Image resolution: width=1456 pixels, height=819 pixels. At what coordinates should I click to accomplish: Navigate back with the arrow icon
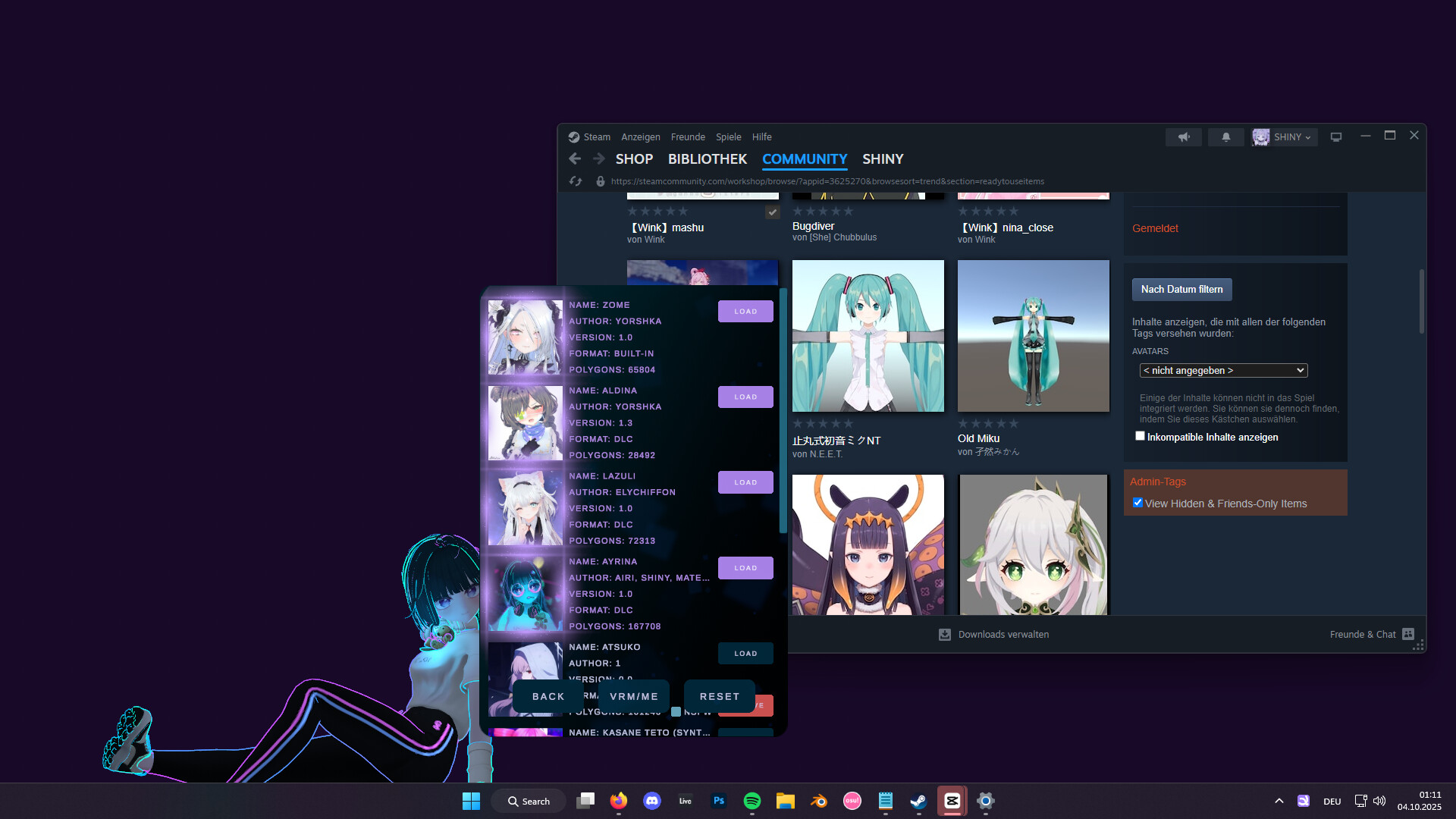(575, 159)
